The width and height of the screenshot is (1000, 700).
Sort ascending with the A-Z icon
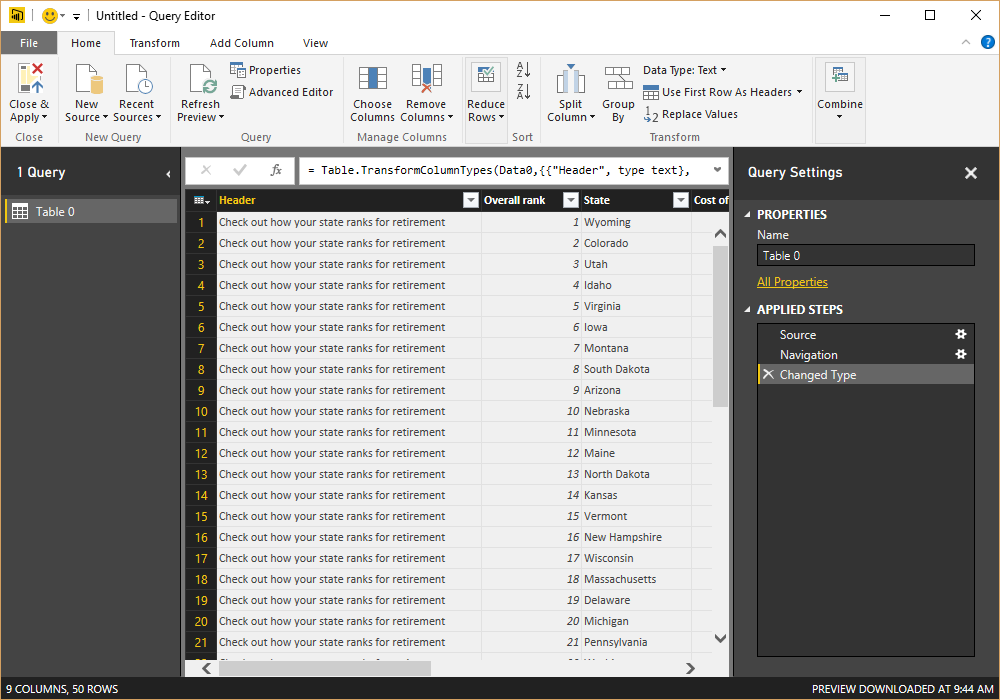tap(523, 70)
